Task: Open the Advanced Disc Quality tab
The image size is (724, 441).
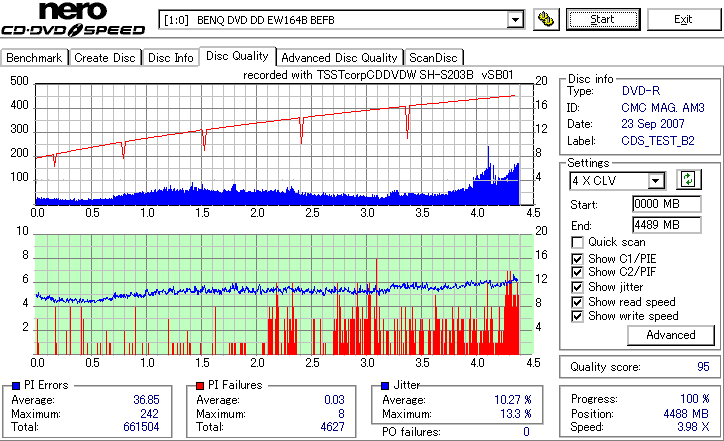Action: point(339,58)
